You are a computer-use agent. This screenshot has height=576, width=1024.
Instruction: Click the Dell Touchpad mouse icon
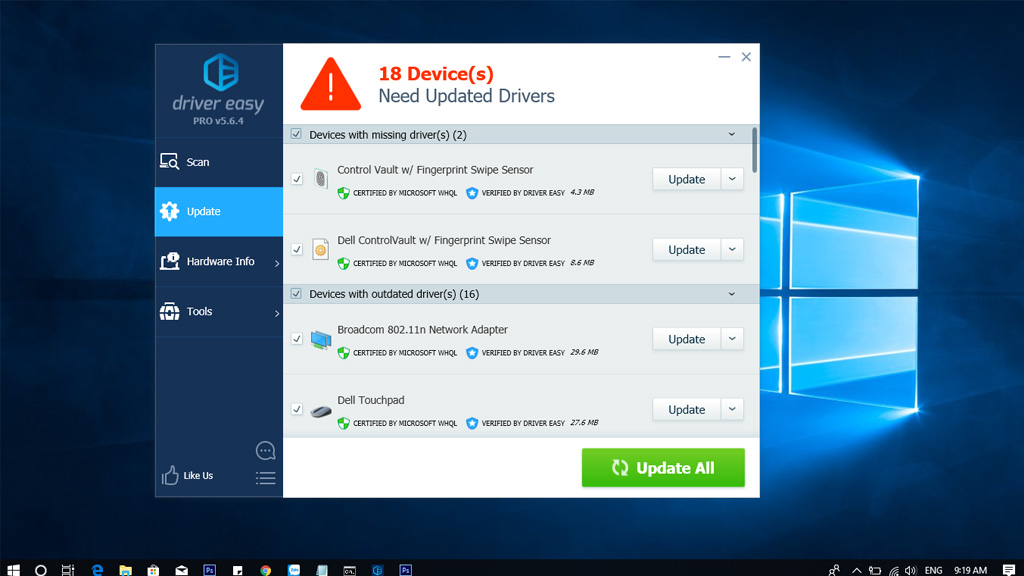(x=321, y=411)
